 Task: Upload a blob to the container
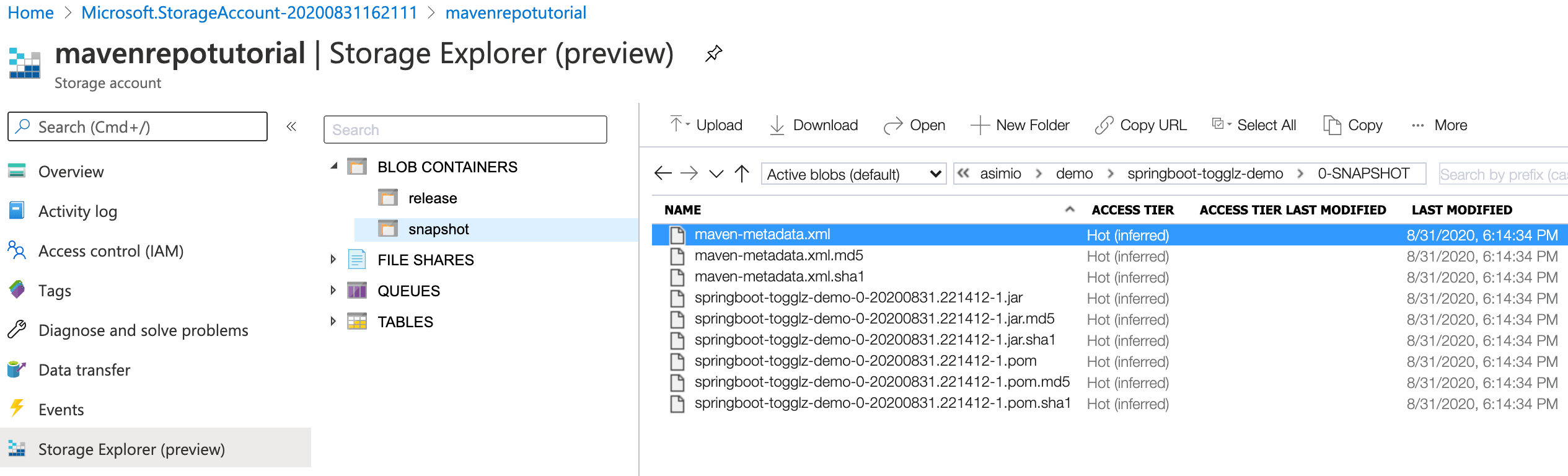pyautogui.click(x=706, y=125)
